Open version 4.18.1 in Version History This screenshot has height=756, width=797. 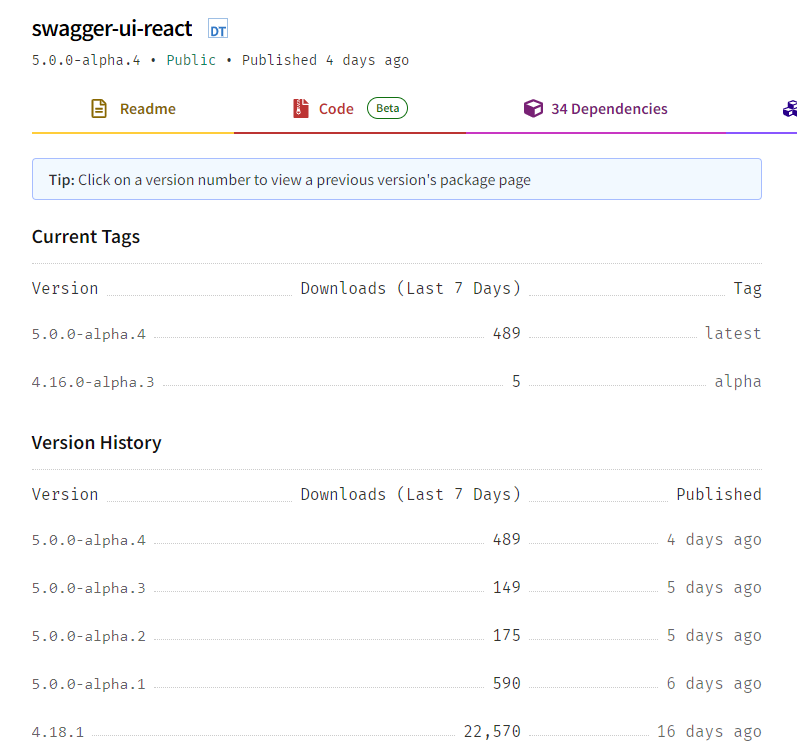58,732
